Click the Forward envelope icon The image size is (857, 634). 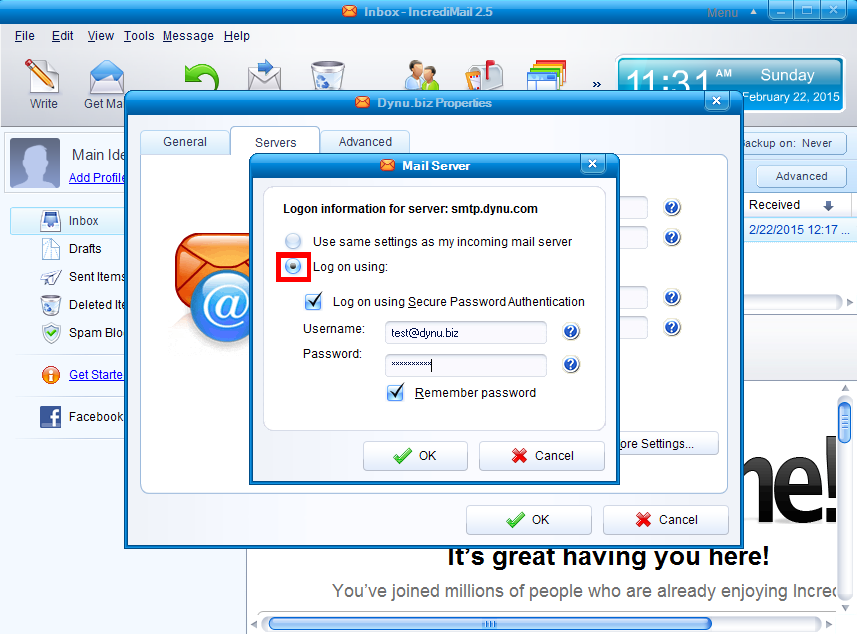pos(265,75)
